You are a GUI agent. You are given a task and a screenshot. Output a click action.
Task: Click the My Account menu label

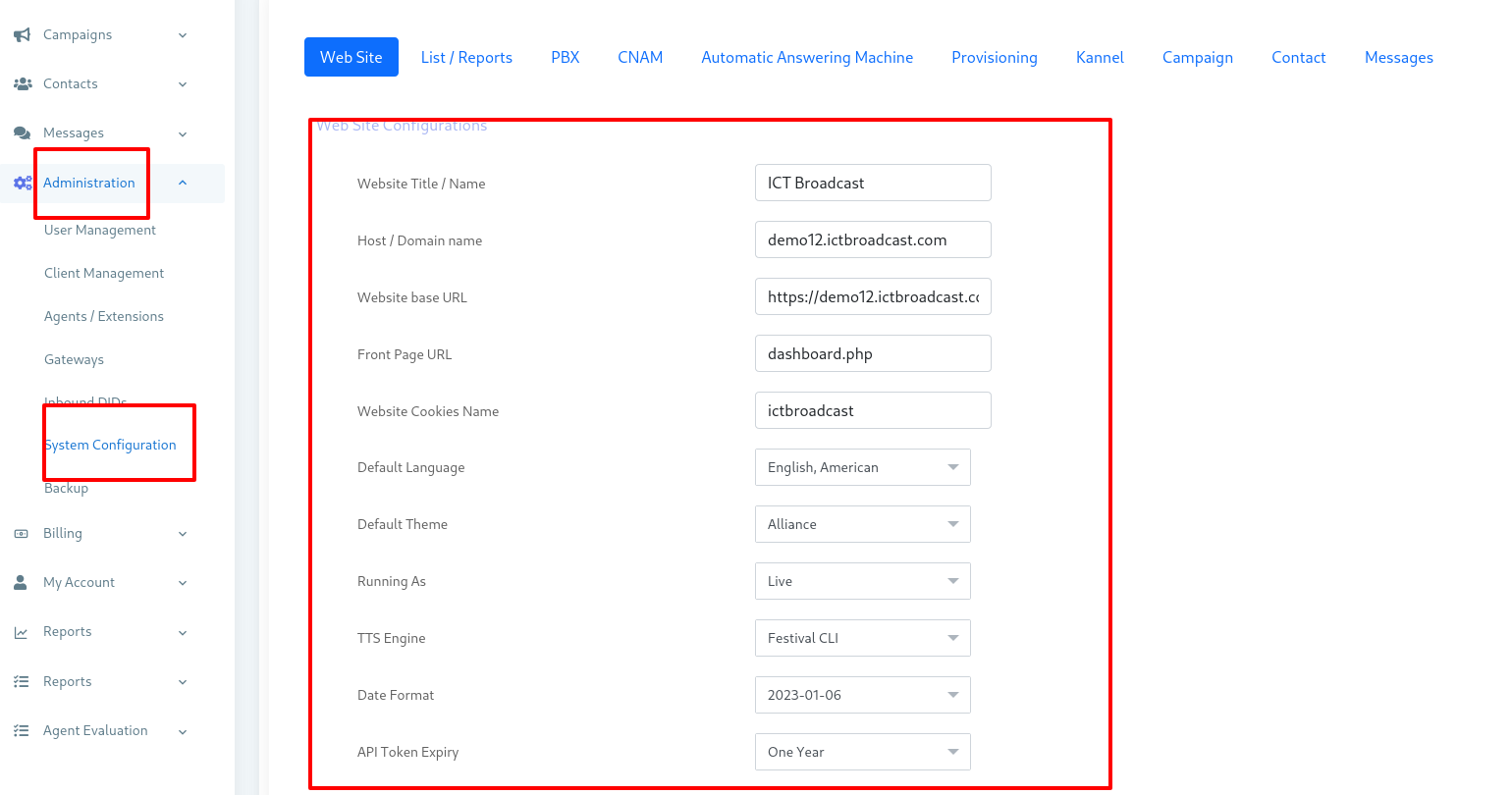[79, 582]
